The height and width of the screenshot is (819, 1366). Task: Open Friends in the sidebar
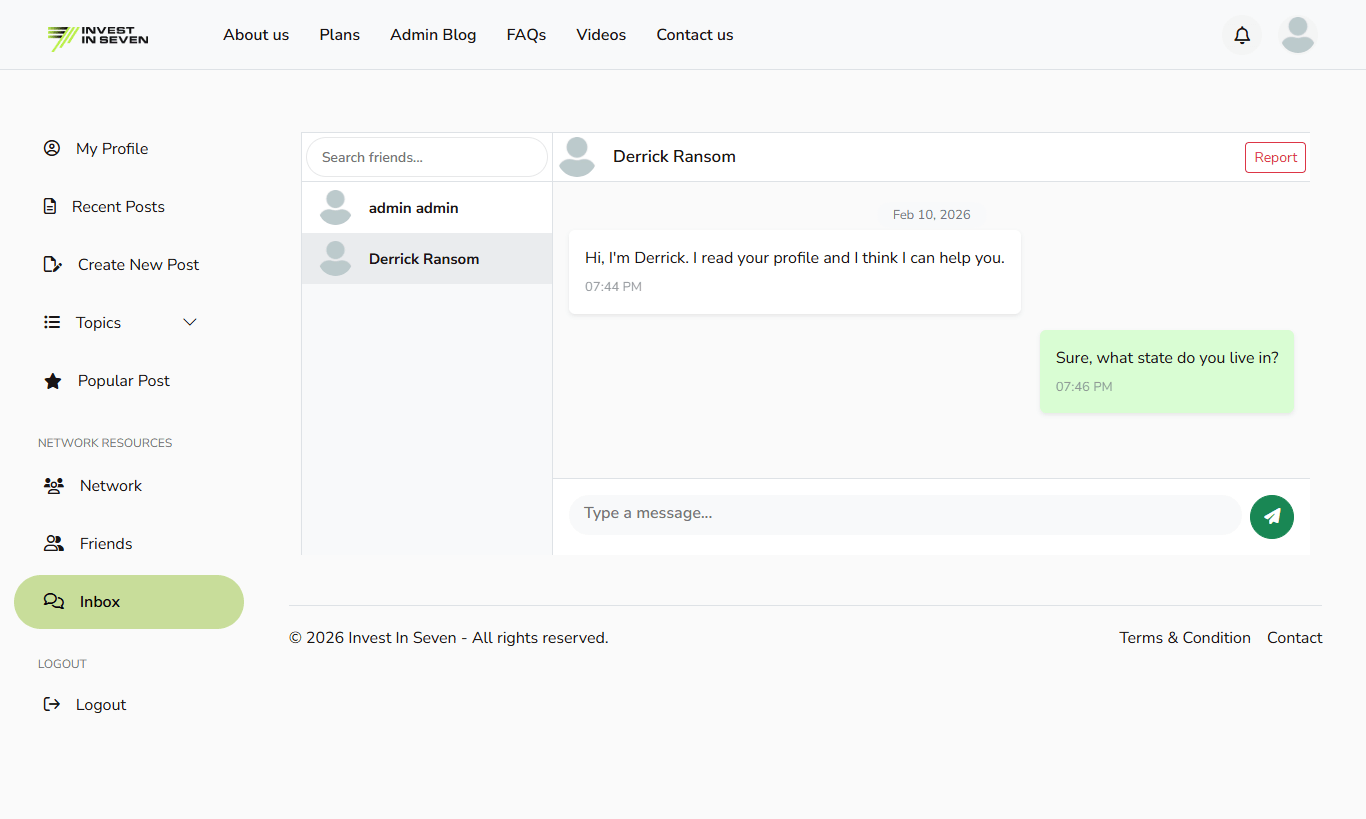point(106,544)
